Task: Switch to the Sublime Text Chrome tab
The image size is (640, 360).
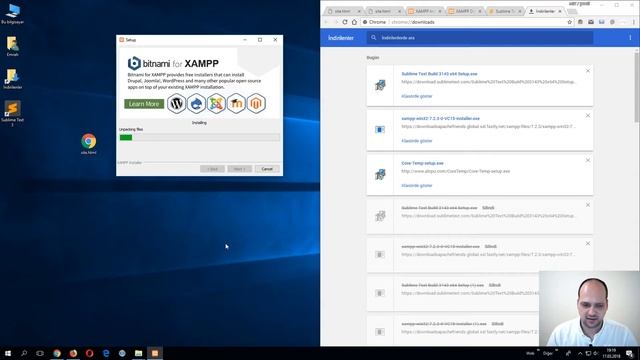Action: pos(504,11)
